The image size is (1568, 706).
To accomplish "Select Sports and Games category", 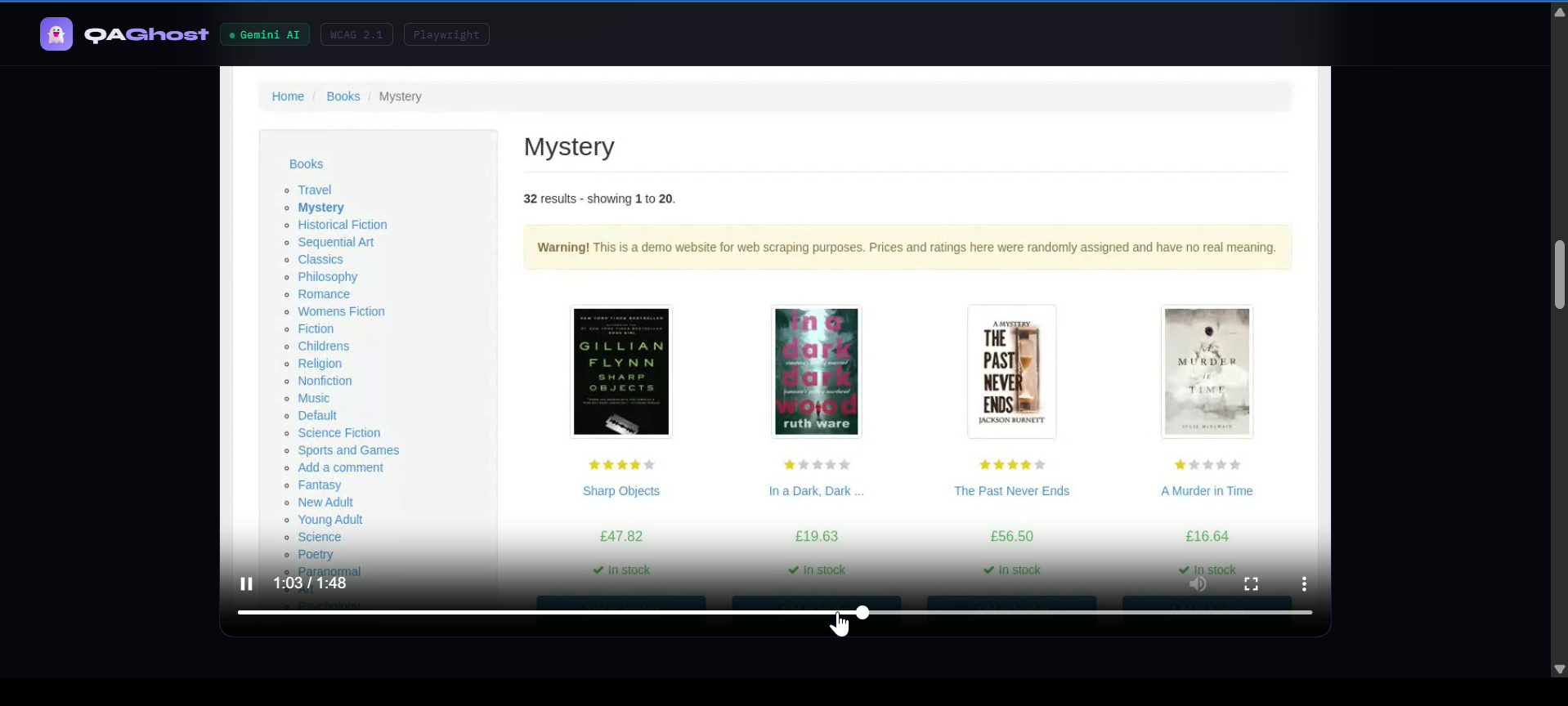I will (x=348, y=450).
